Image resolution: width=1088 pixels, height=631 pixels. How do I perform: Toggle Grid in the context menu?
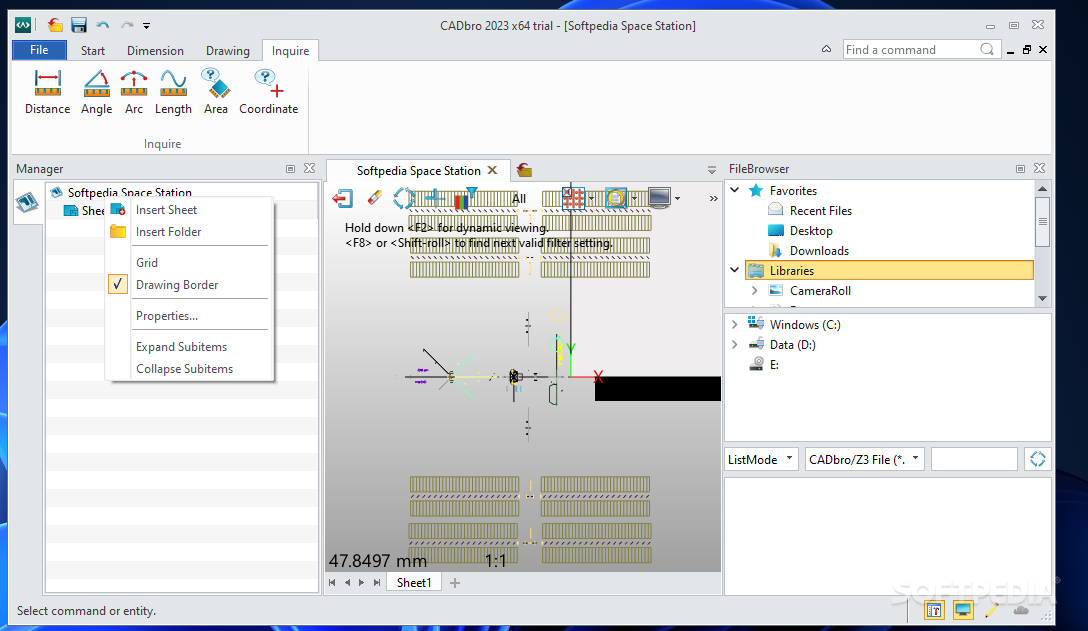(189, 262)
